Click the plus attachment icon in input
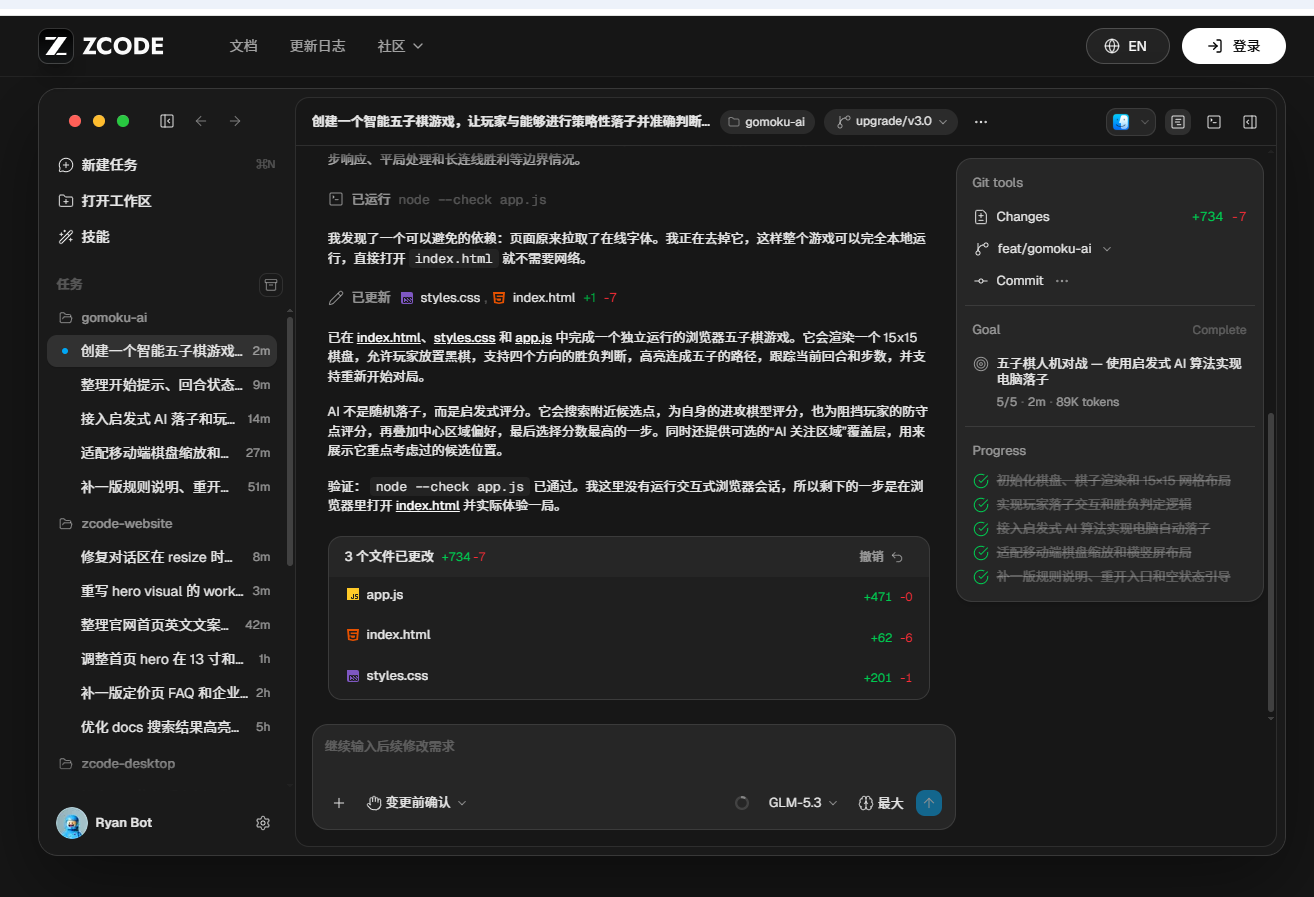This screenshot has height=897, width=1314. tap(339, 803)
